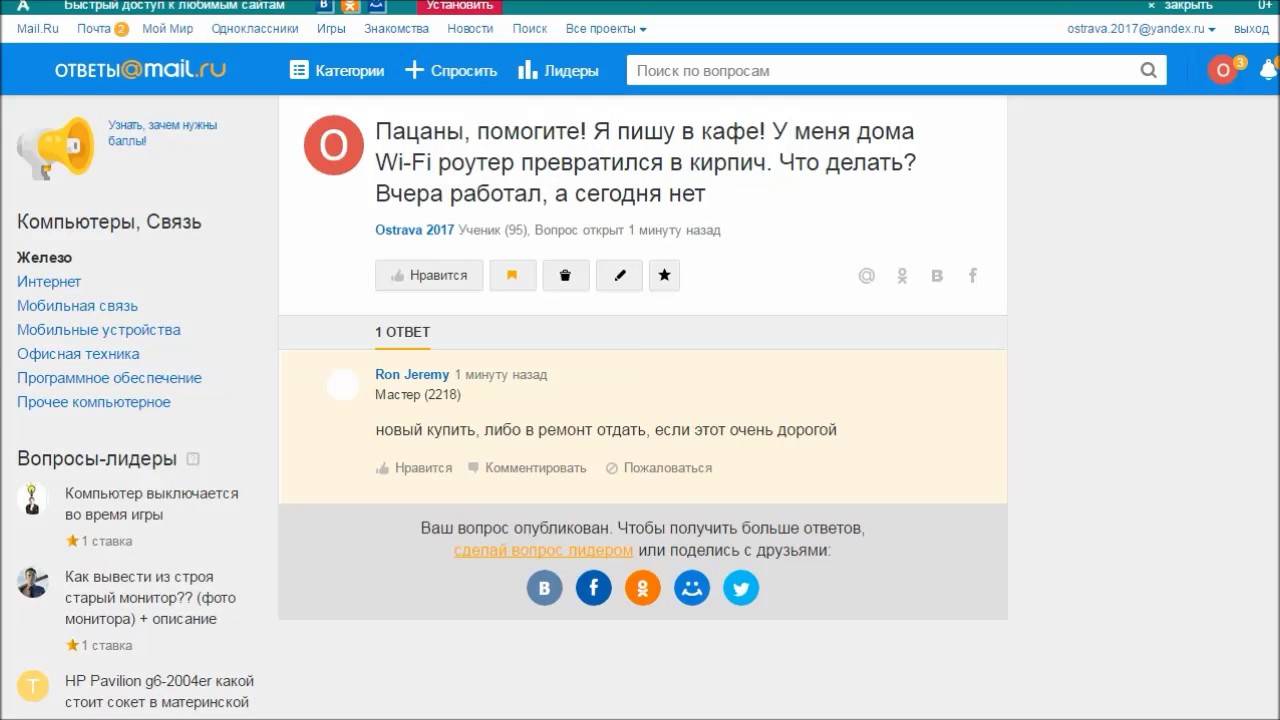Select the Железо category
The image size is (1280, 720).
coord(44,257)
